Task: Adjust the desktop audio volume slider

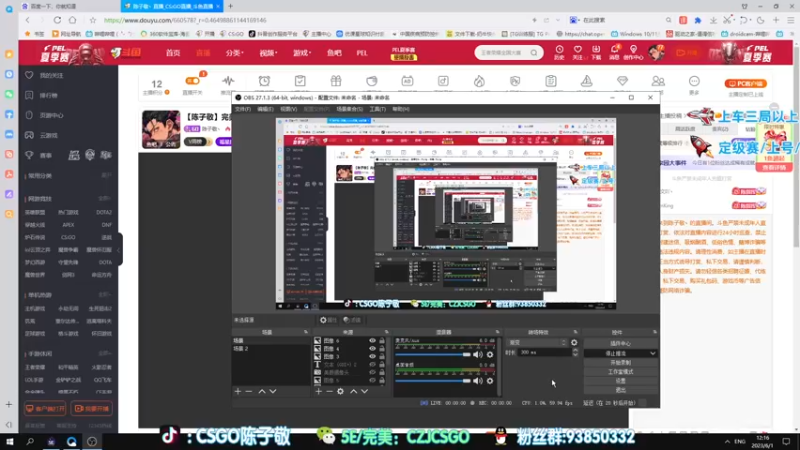Action: (x=433, y=381)
